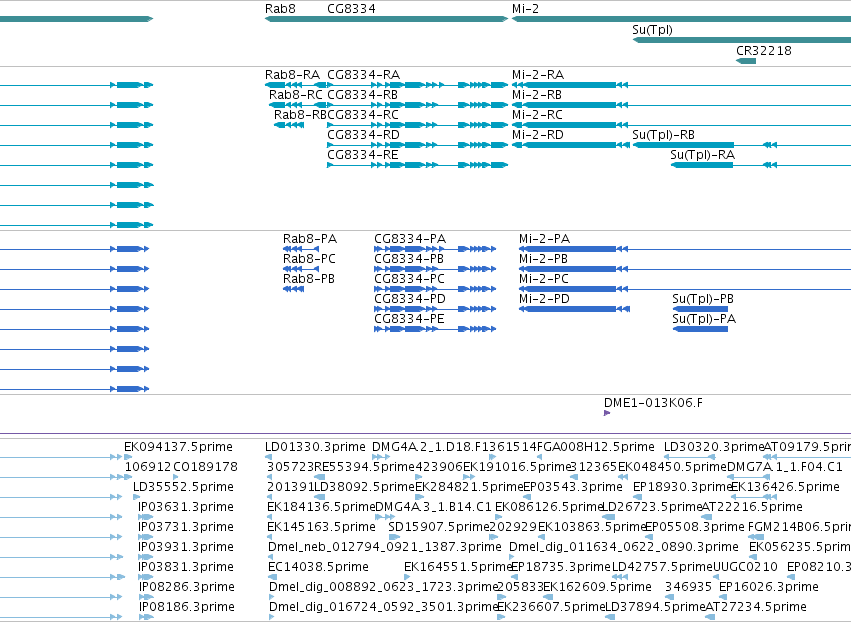Select the Dmel_neb_012794_0921_1387.3prime label
This screenshot has height=622, width=851.
tap(385, 547)
